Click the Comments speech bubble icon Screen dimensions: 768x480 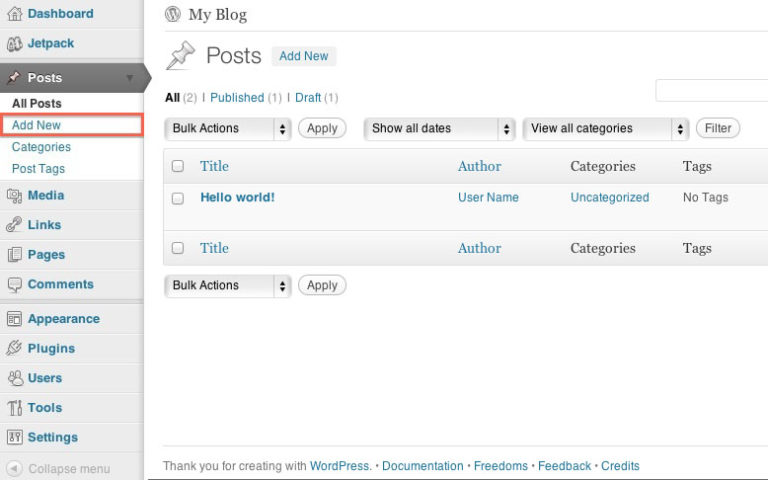[x=14, y=285]
